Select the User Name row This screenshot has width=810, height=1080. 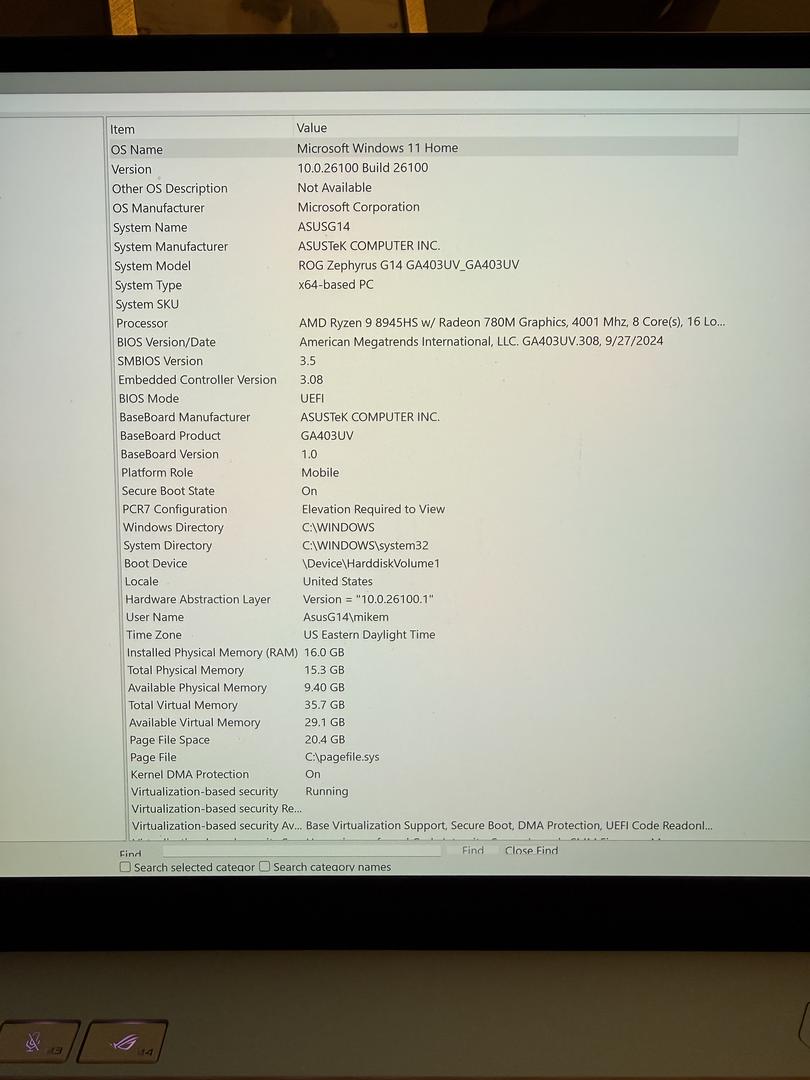point(424,616)
